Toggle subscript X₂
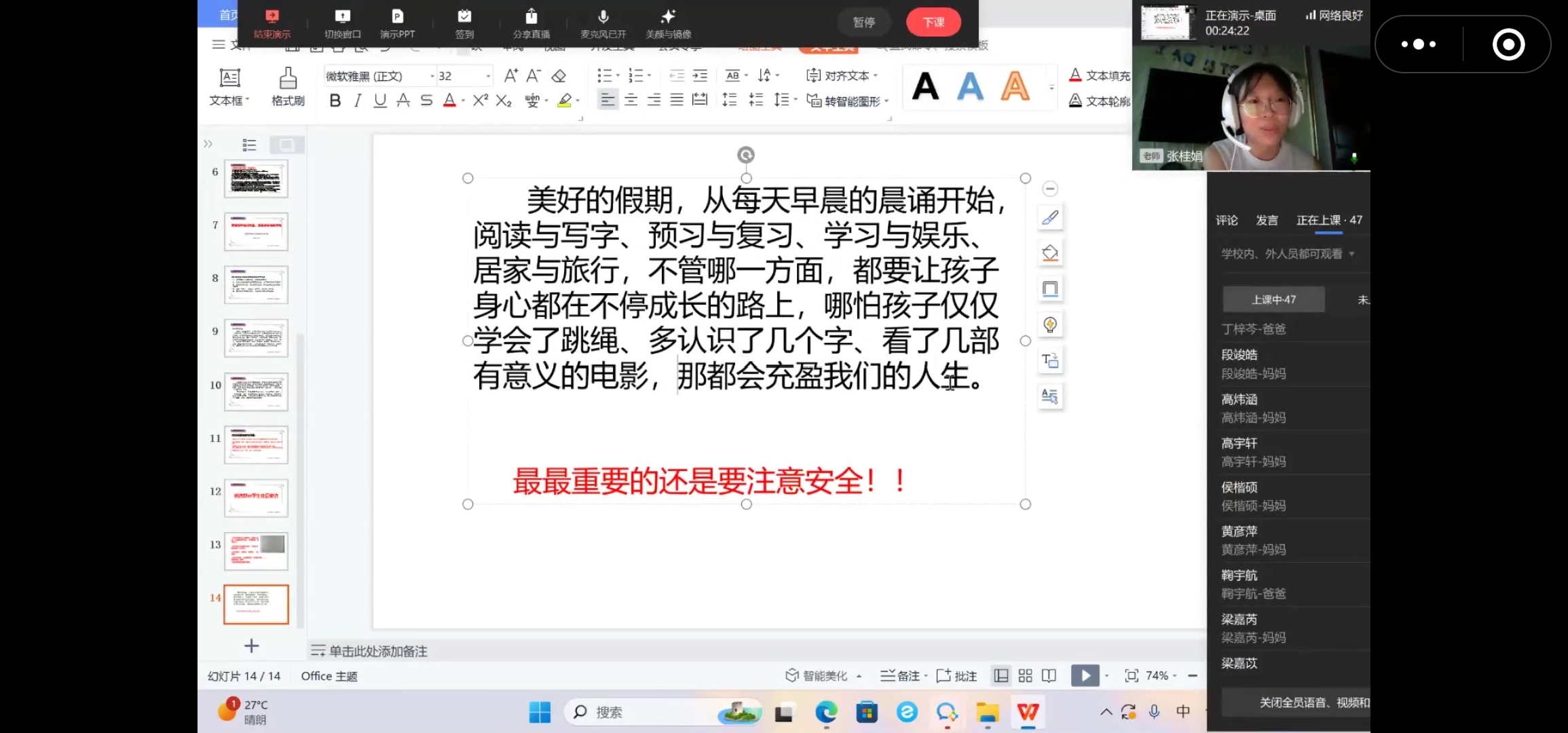The height and width of the screenshot is (733, 1568). coord(504,100)
